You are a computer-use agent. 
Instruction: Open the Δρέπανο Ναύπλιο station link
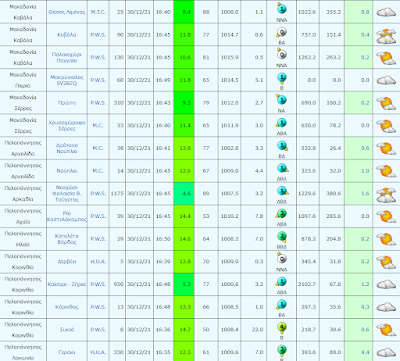pos(67,148)
